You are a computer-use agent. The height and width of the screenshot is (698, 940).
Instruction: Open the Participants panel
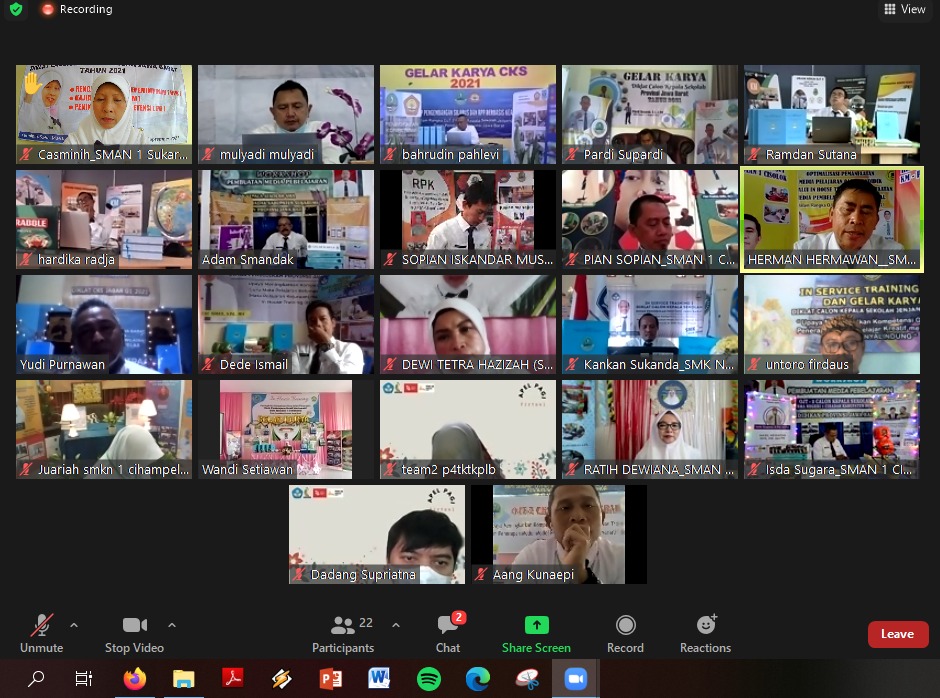(343, 633)
